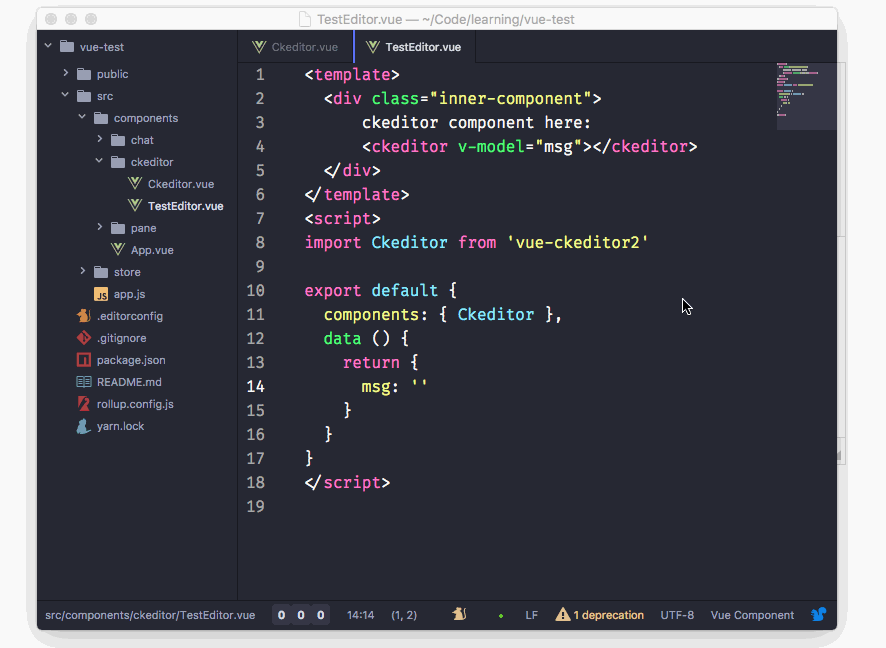The height and width of the screenshot is (648, 886).
Task: Expand the public folder chevron
Action: pyautogui.click(x=66, y=73)
